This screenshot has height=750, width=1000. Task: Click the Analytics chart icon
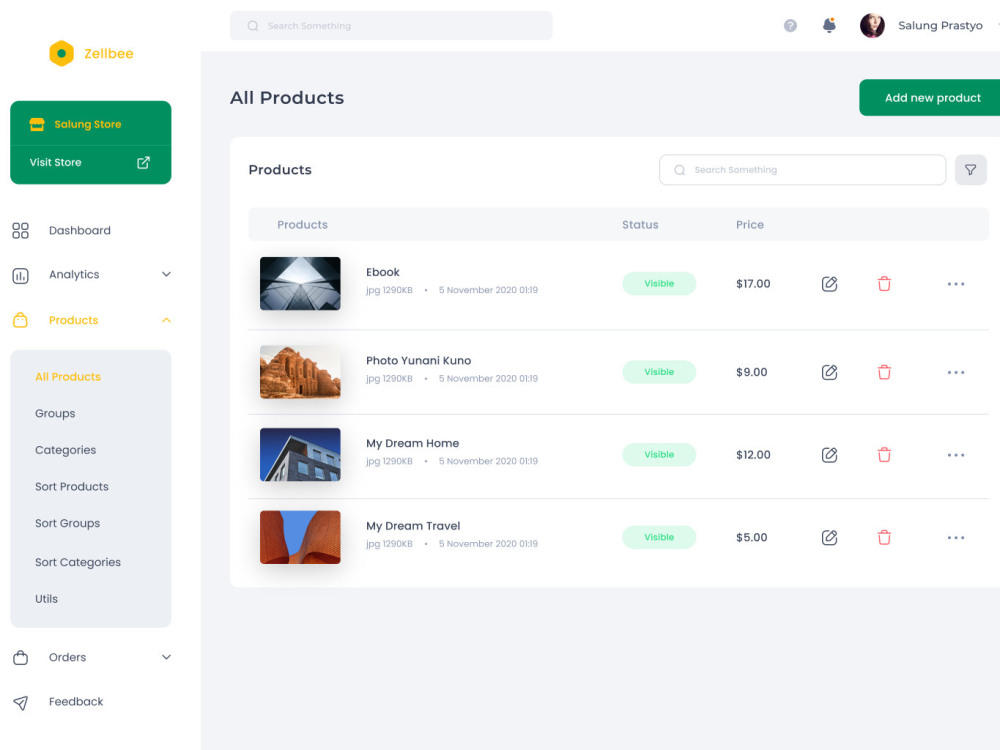click(20, 276)
